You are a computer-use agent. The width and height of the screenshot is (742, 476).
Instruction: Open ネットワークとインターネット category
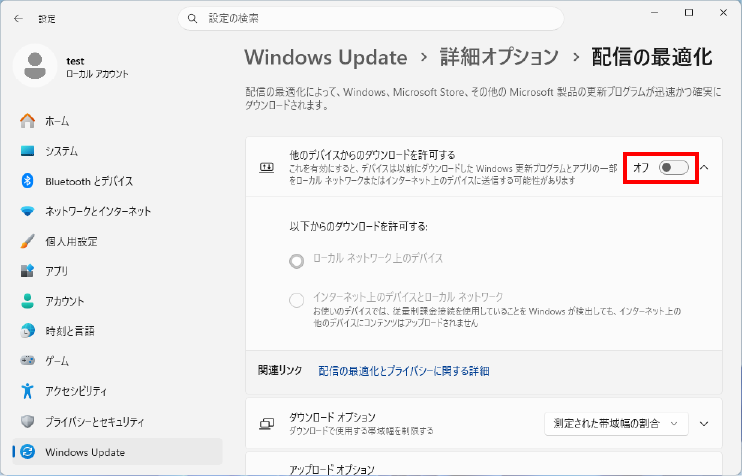click(x=117, y=211)
